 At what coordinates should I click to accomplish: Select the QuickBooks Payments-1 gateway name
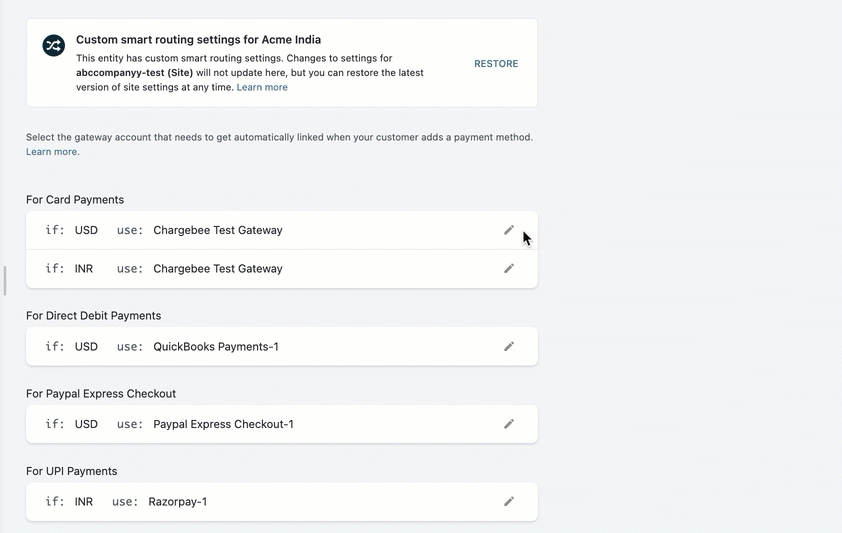coord(215,347)
